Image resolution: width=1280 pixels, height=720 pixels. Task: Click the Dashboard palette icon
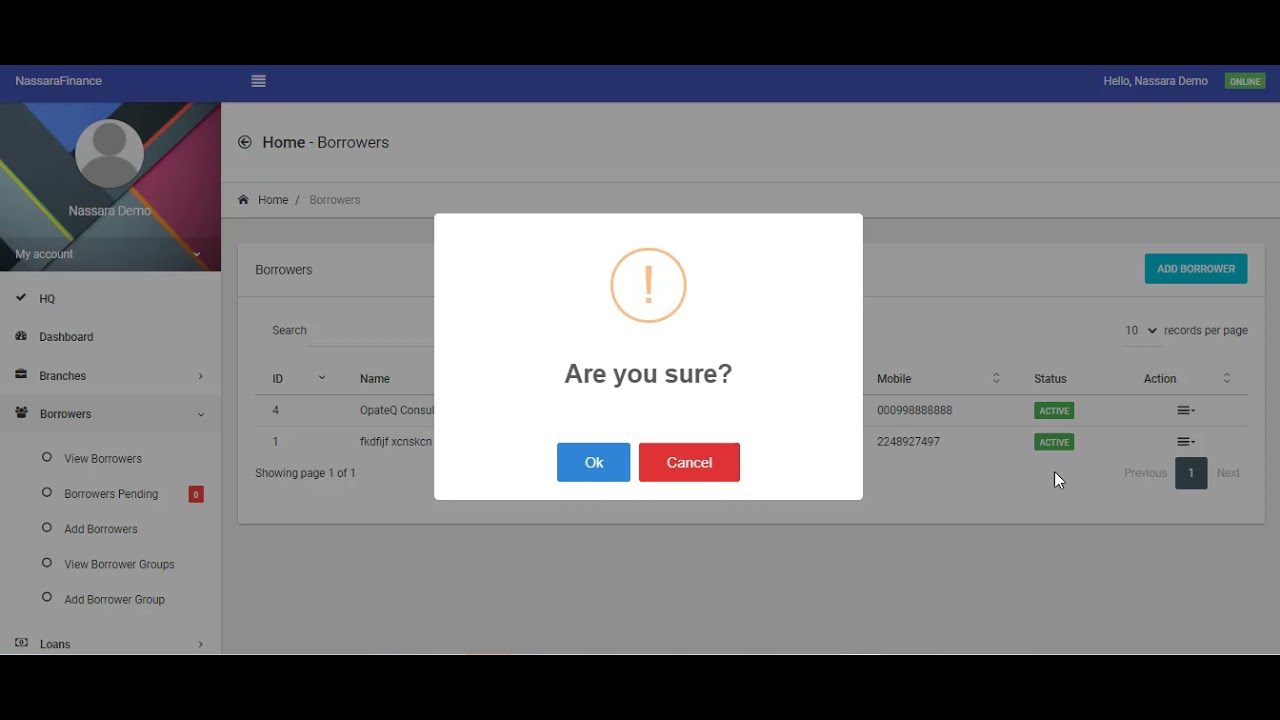21,336
